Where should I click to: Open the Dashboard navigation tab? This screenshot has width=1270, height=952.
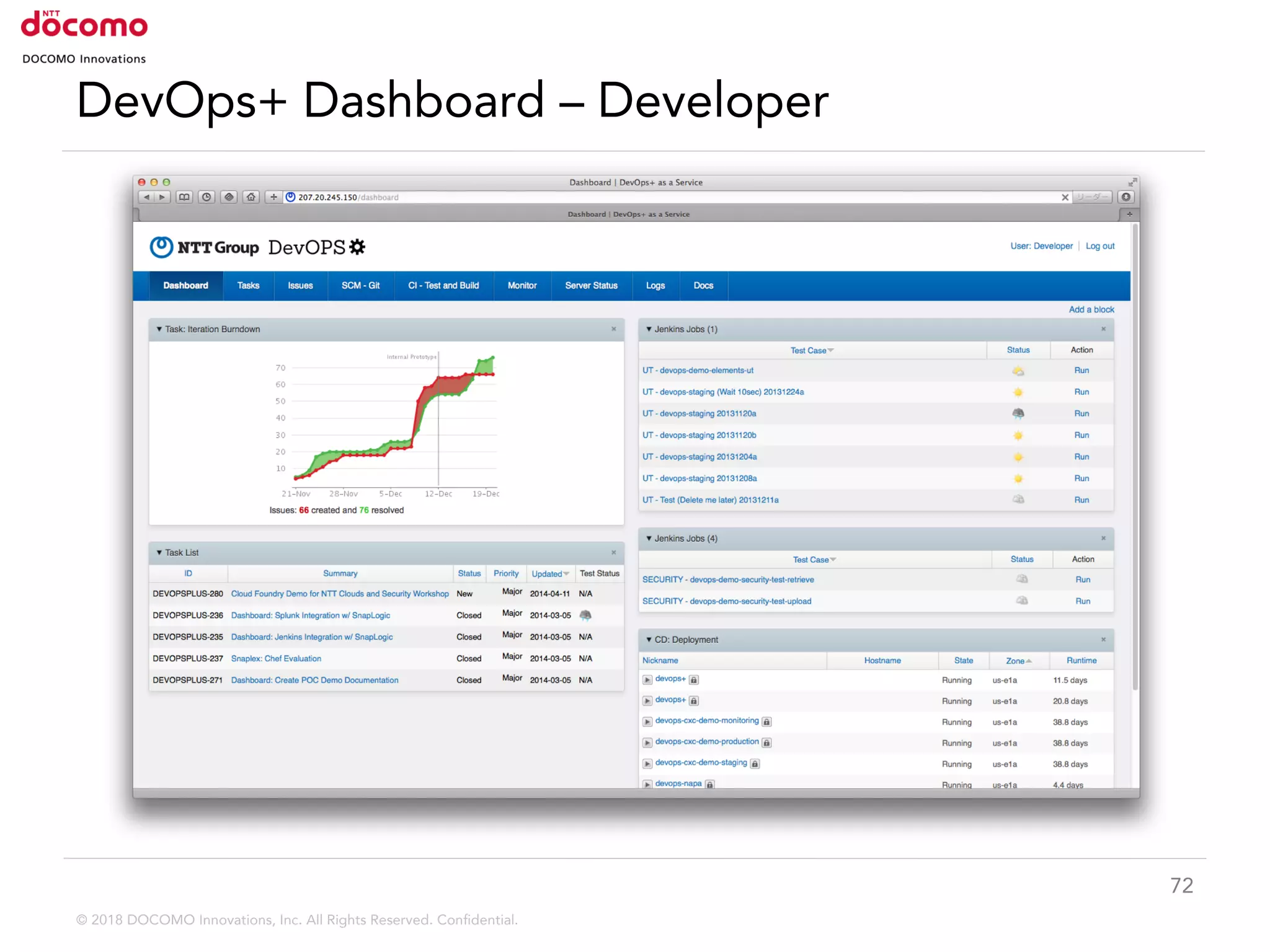tap(185, 286)
